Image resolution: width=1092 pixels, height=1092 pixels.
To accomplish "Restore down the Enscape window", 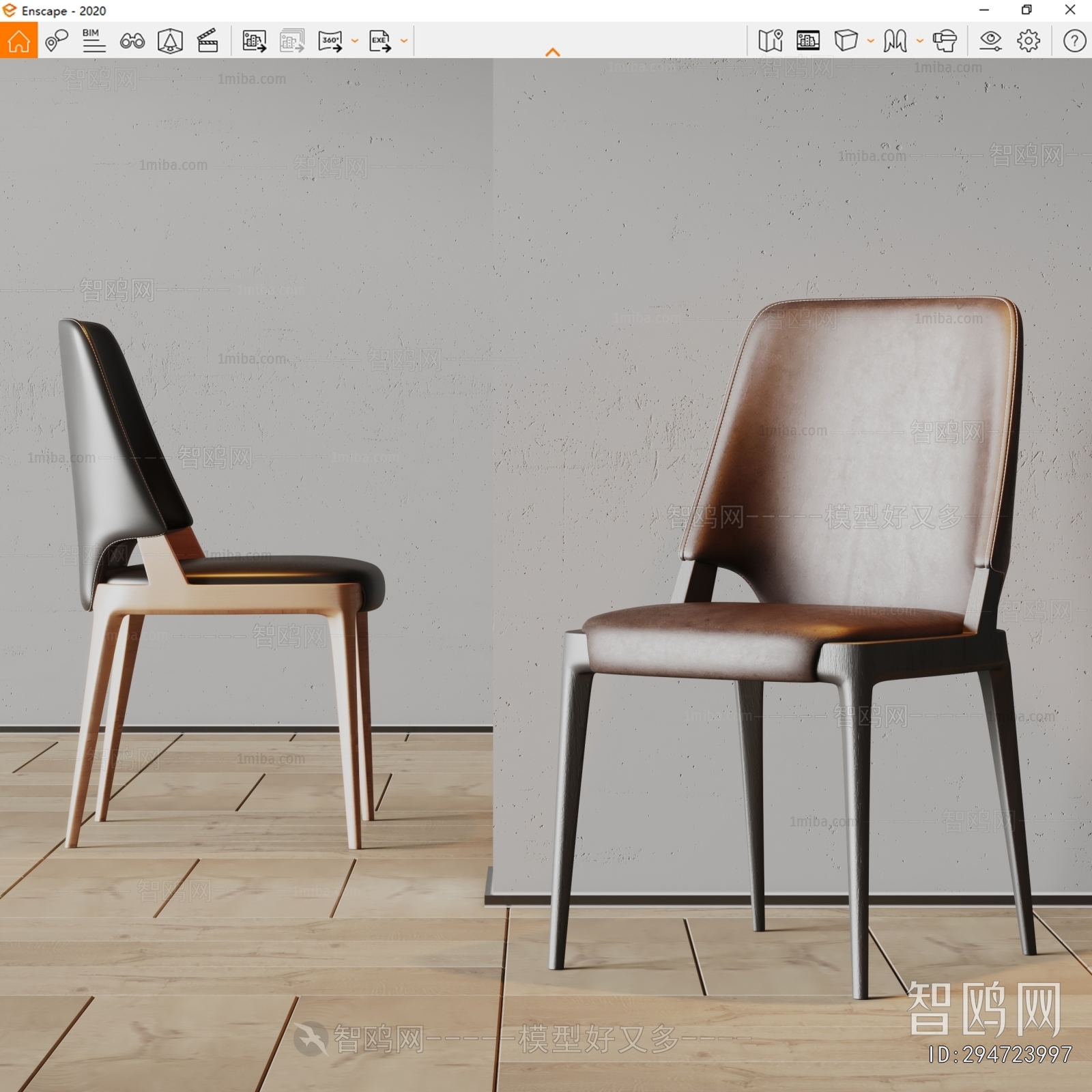I will tap(1026, 10).
